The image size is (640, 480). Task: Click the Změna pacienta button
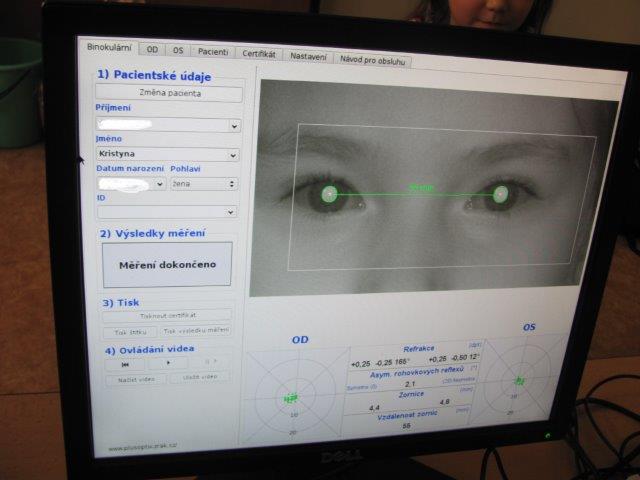169,93
